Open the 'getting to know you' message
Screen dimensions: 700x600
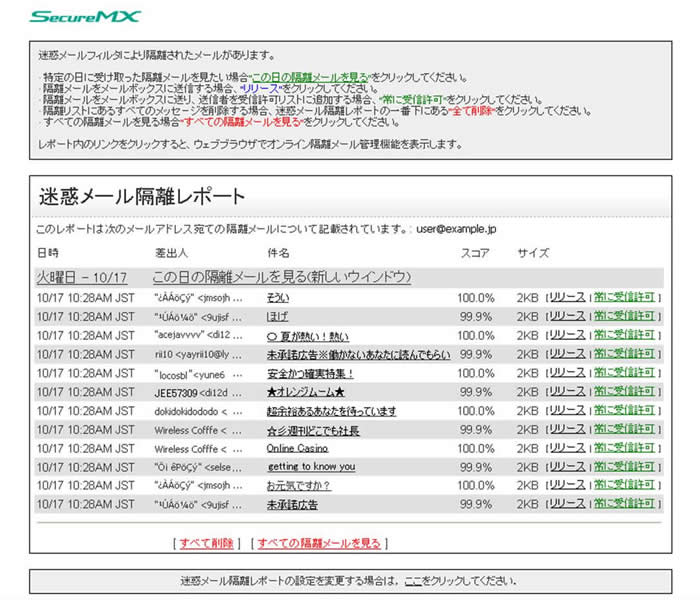(x=311, y=466)
